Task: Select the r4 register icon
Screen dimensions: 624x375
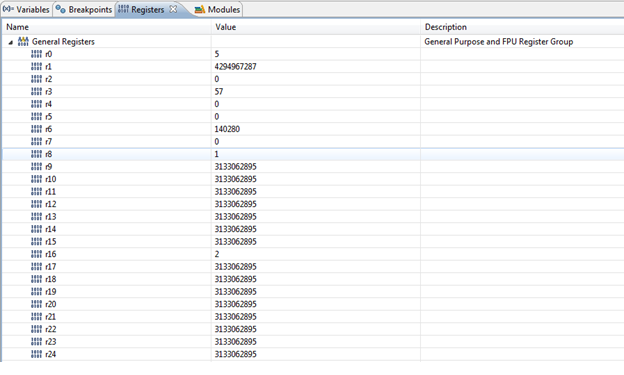Action: point(36,104)
